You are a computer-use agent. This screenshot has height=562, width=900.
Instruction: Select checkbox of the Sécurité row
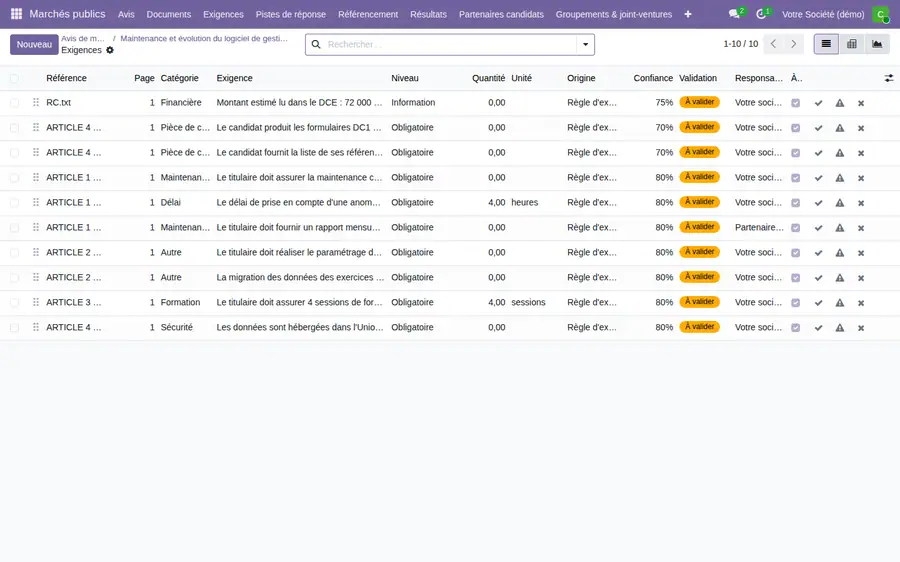coord(14,328)
